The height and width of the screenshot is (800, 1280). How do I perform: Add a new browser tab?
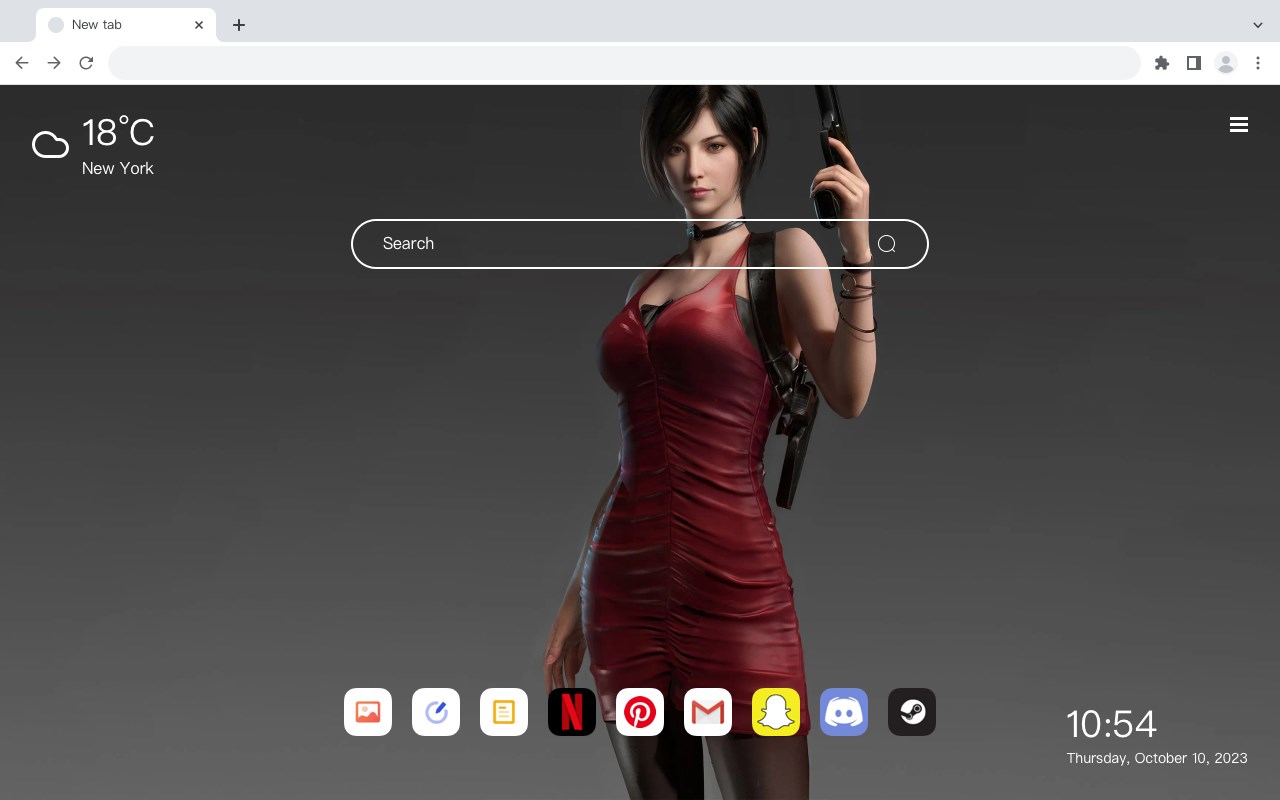(x=239, y=25)
